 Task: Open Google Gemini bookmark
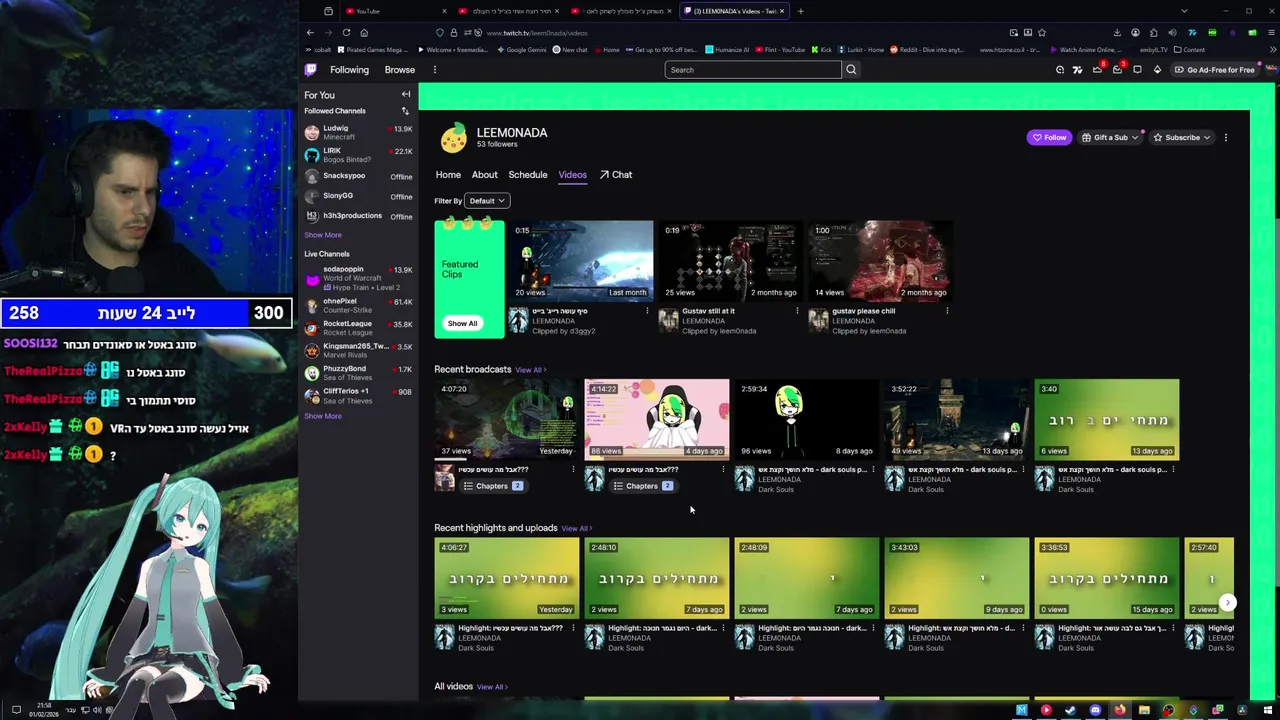pyautogui.click(x=520, y=49)
